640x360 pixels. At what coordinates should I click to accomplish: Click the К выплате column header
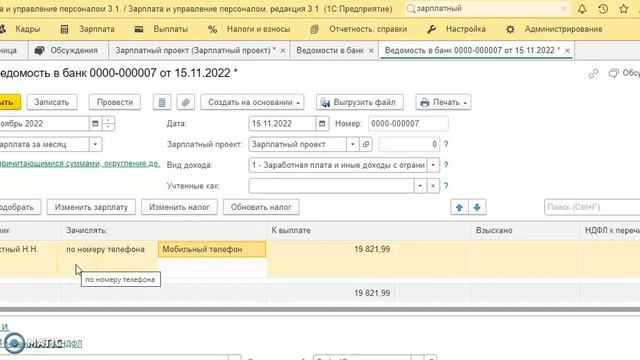point(369,230)
